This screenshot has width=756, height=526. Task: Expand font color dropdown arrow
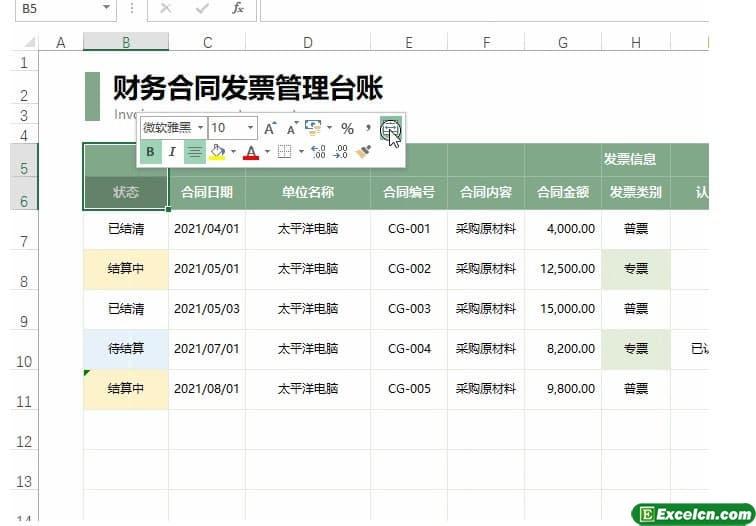[267, 152]
